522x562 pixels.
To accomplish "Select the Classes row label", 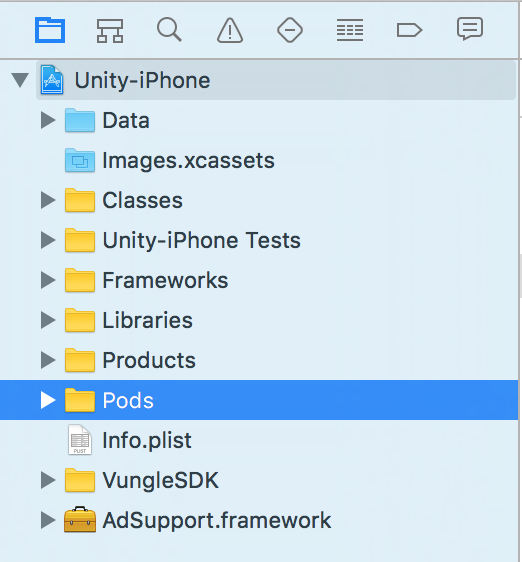I will pos(143,200).
